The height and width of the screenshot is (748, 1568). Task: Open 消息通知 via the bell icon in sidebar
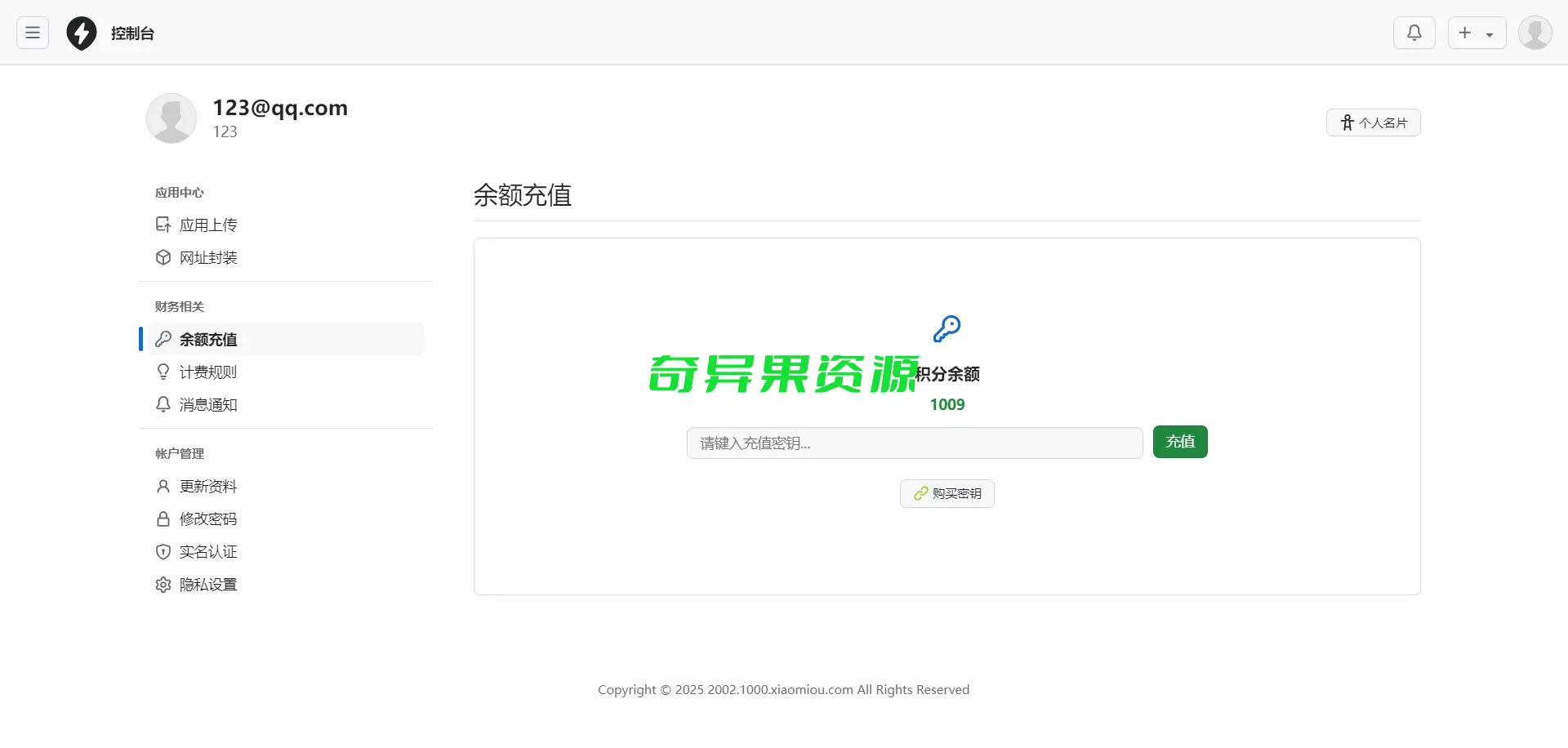pyautogui.click(x=163, y=404)
